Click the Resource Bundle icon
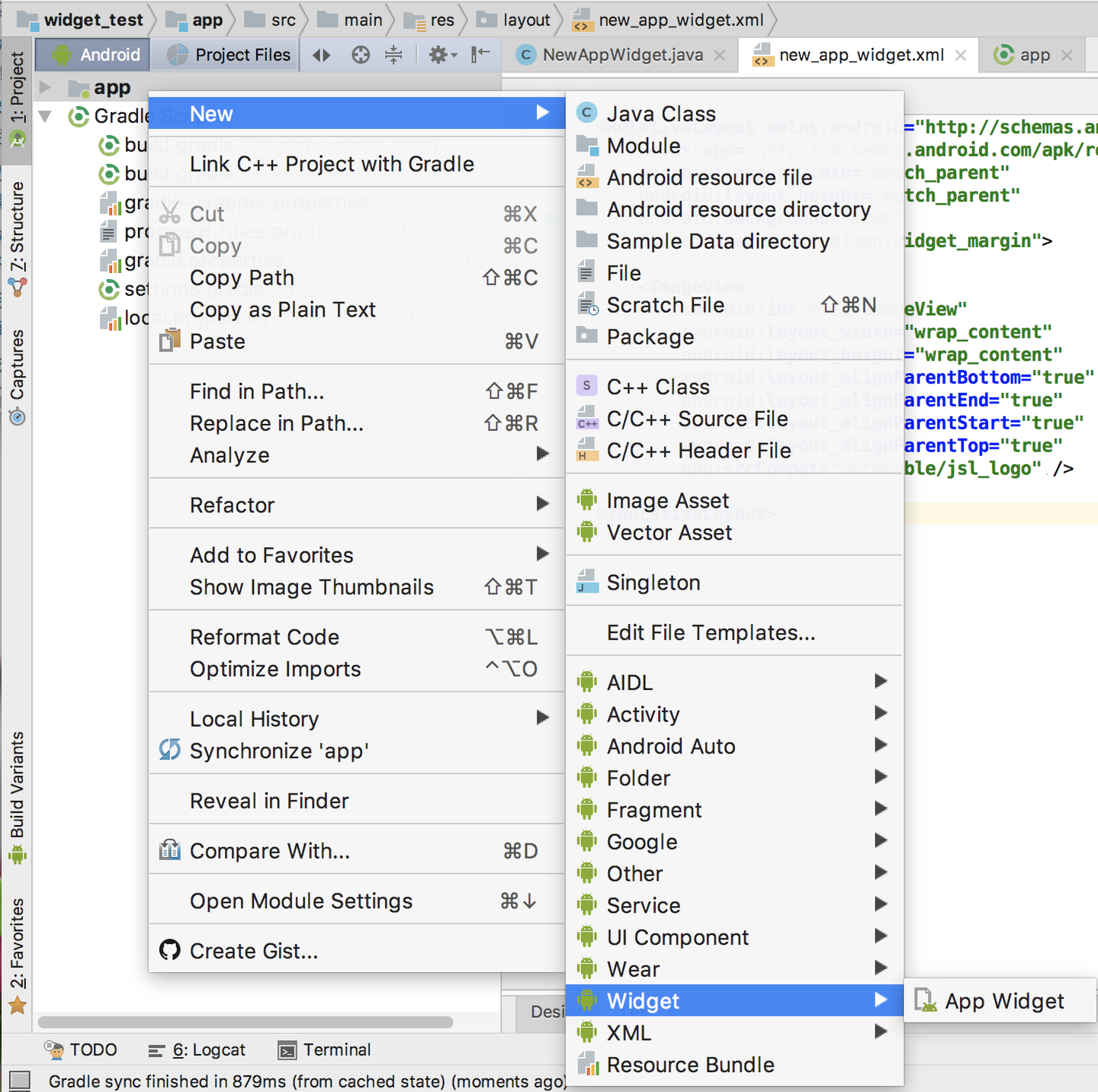The height and width of the screenshot is (1092, 1098). pyautogui.click(x=587, y=1064)
